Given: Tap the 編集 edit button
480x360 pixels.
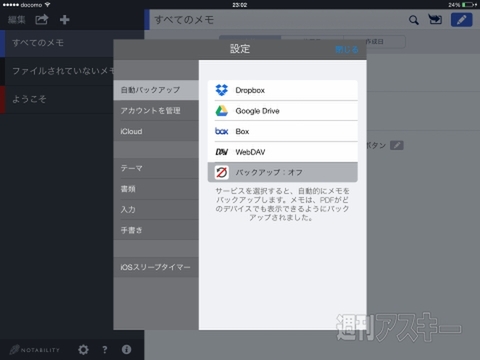Looking at the screenshot, I should (x=17, y=20).
